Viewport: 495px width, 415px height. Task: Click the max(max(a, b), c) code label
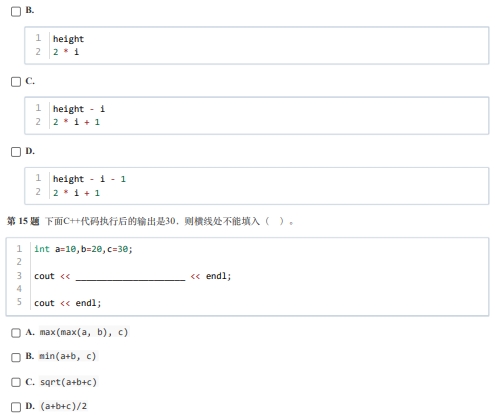[x=84, y=332]
